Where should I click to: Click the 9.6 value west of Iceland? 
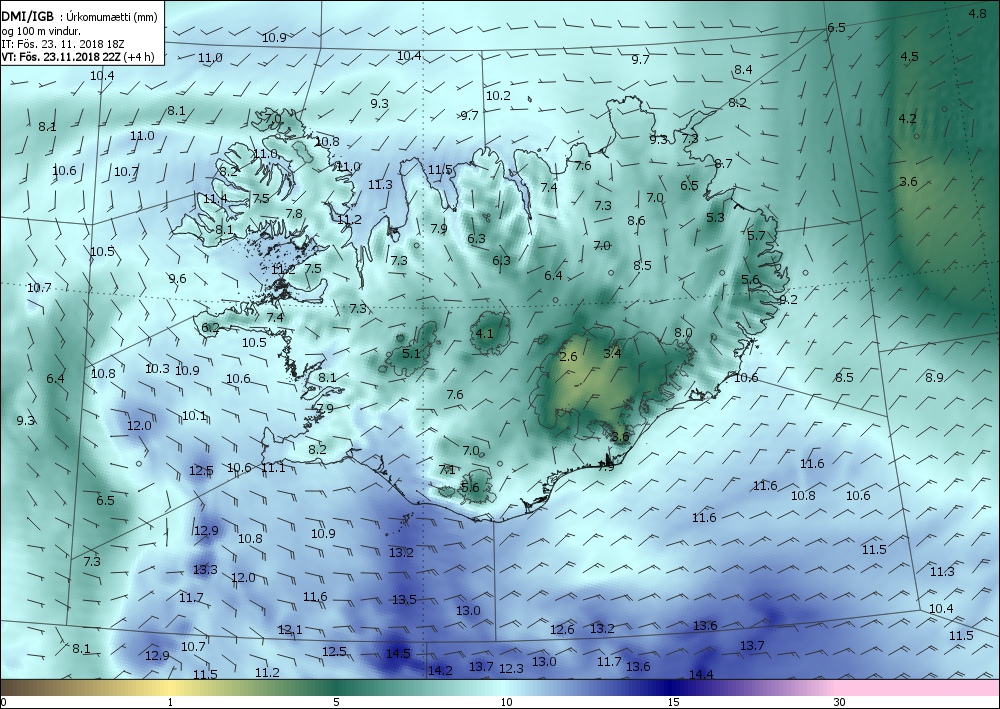tap(177, 279)
